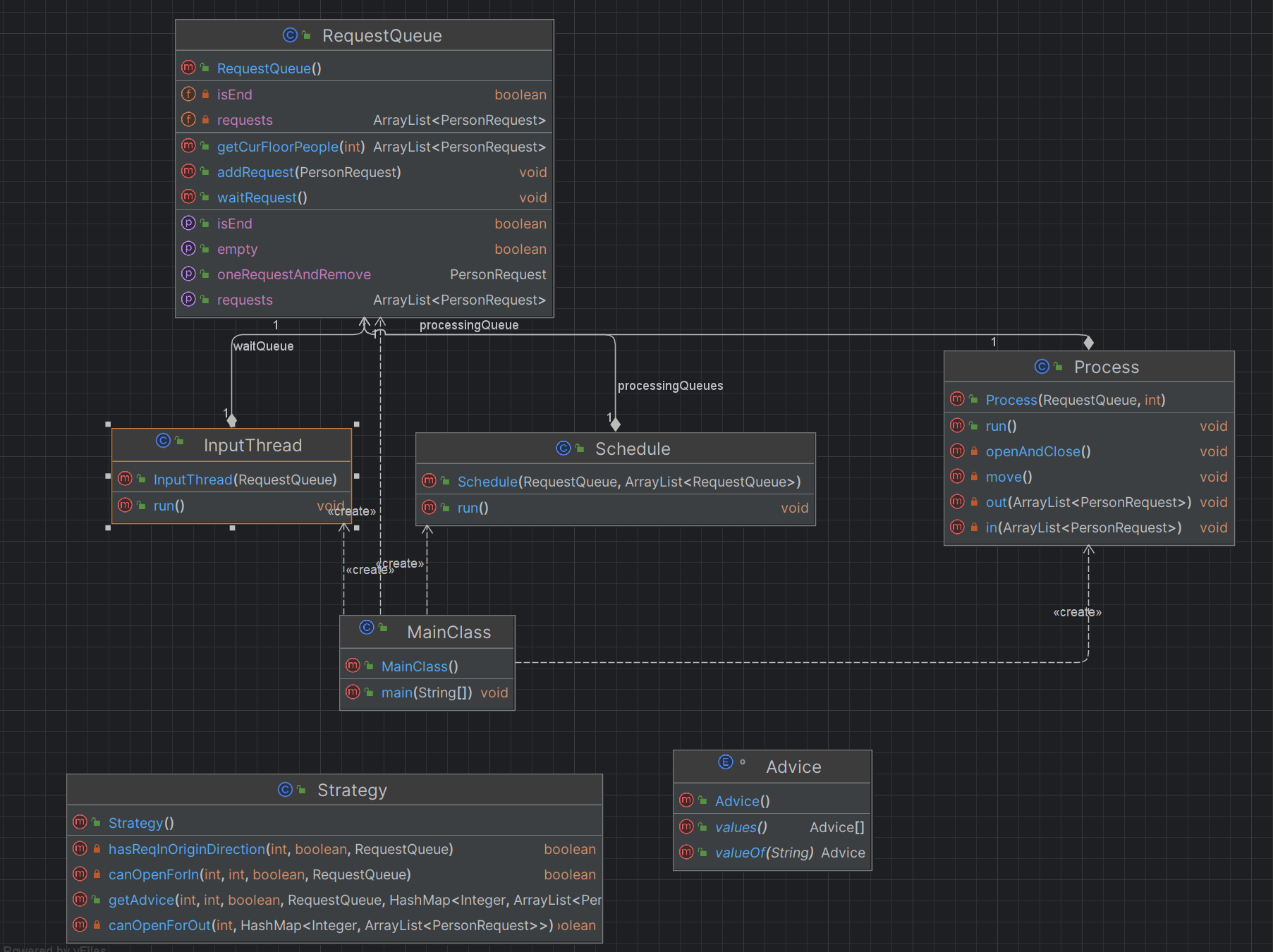Click the waitQueue association label

coord(263,346)
